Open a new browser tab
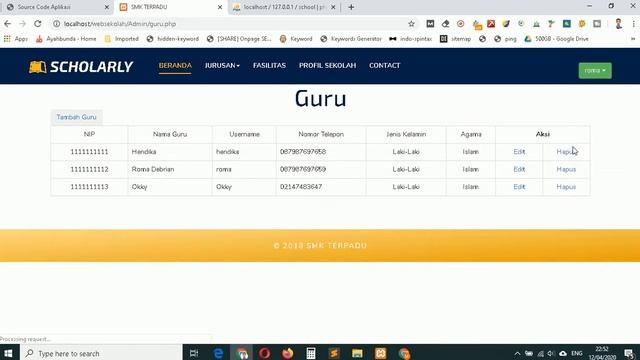 pos(351,7)
